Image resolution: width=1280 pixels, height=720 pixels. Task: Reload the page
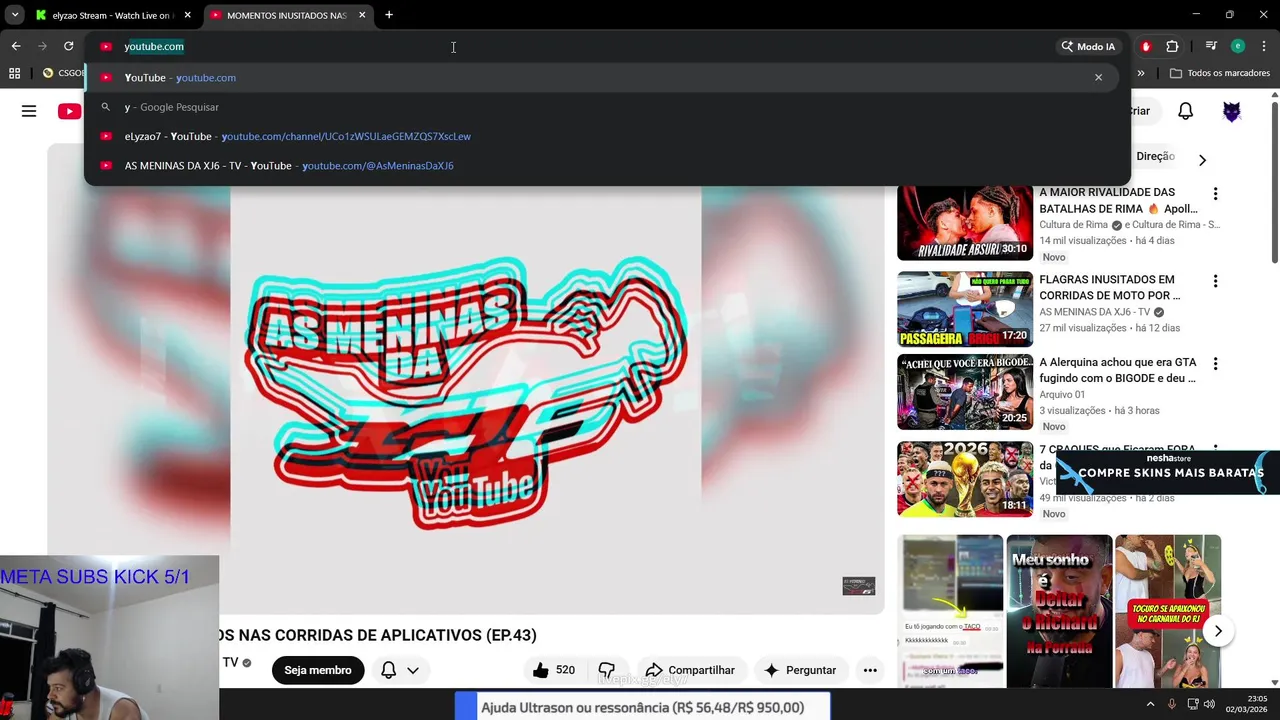coord(68,46)
